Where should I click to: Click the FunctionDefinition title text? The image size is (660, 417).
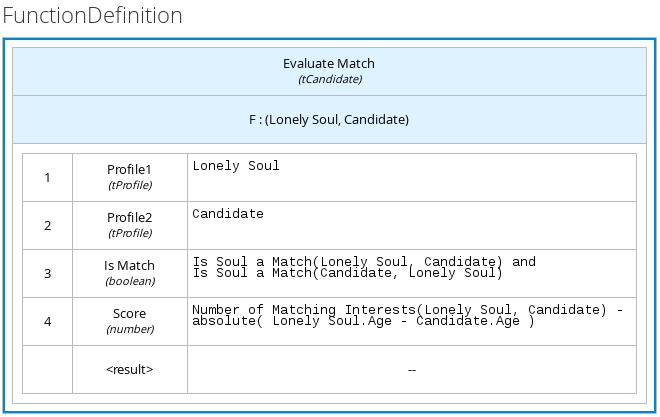[92, 16]
